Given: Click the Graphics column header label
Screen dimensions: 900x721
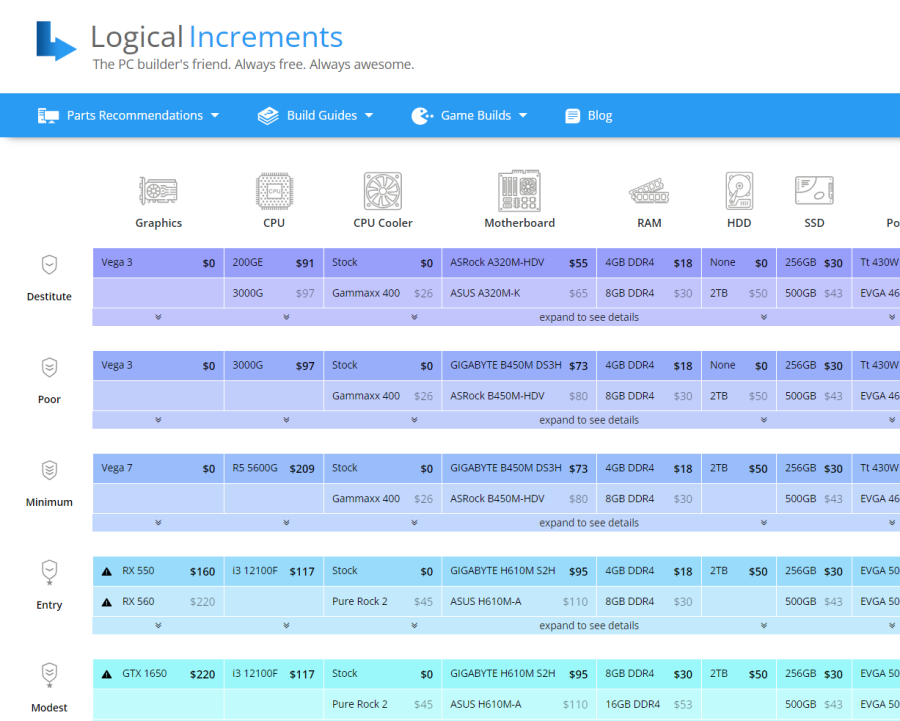Looking at the screenshot, I should tap(158, 223).
